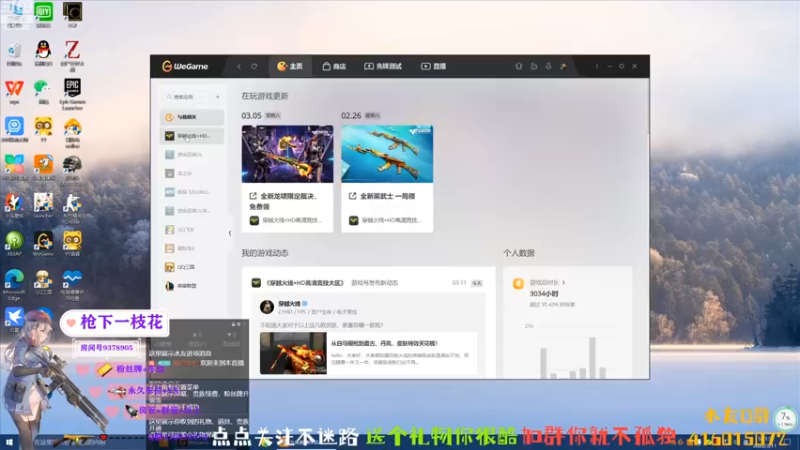Open the green 360AP desktop shortcut
The height and width of the screenshot is (450, 800).
pos(14,244)
